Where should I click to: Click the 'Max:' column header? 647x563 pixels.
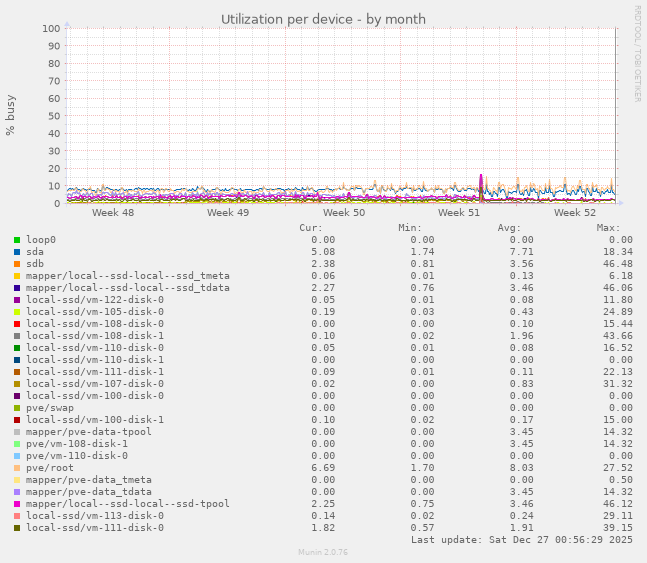tap(608, 228)
